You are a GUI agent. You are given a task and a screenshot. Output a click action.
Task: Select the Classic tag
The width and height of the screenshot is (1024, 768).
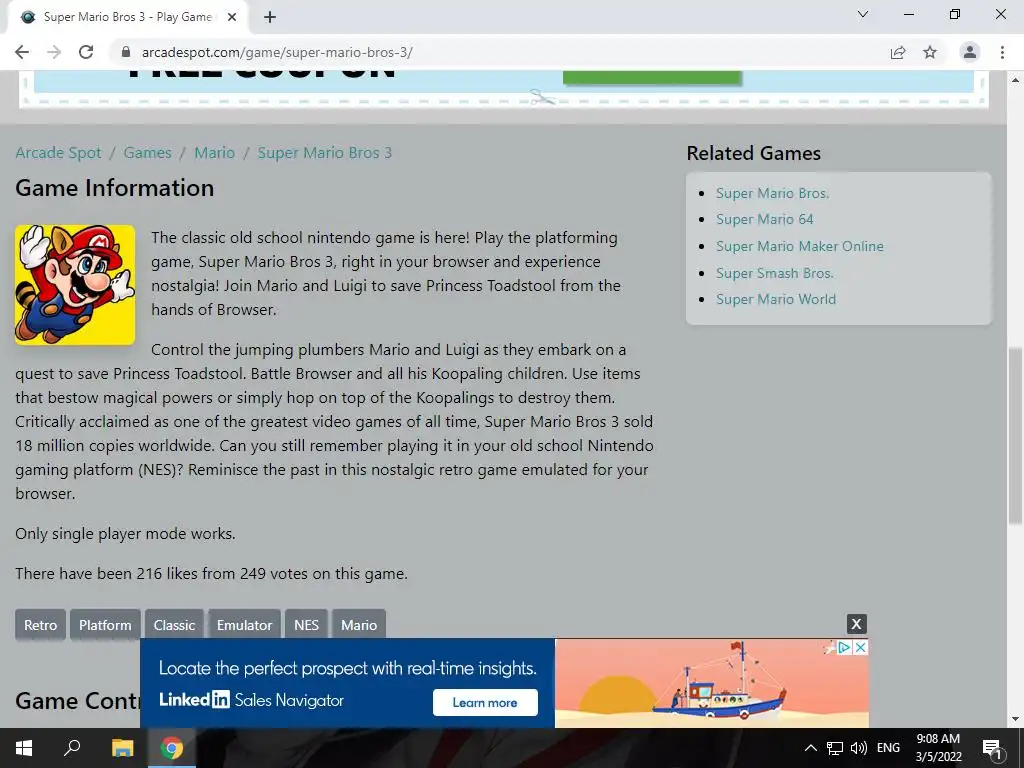174,625
